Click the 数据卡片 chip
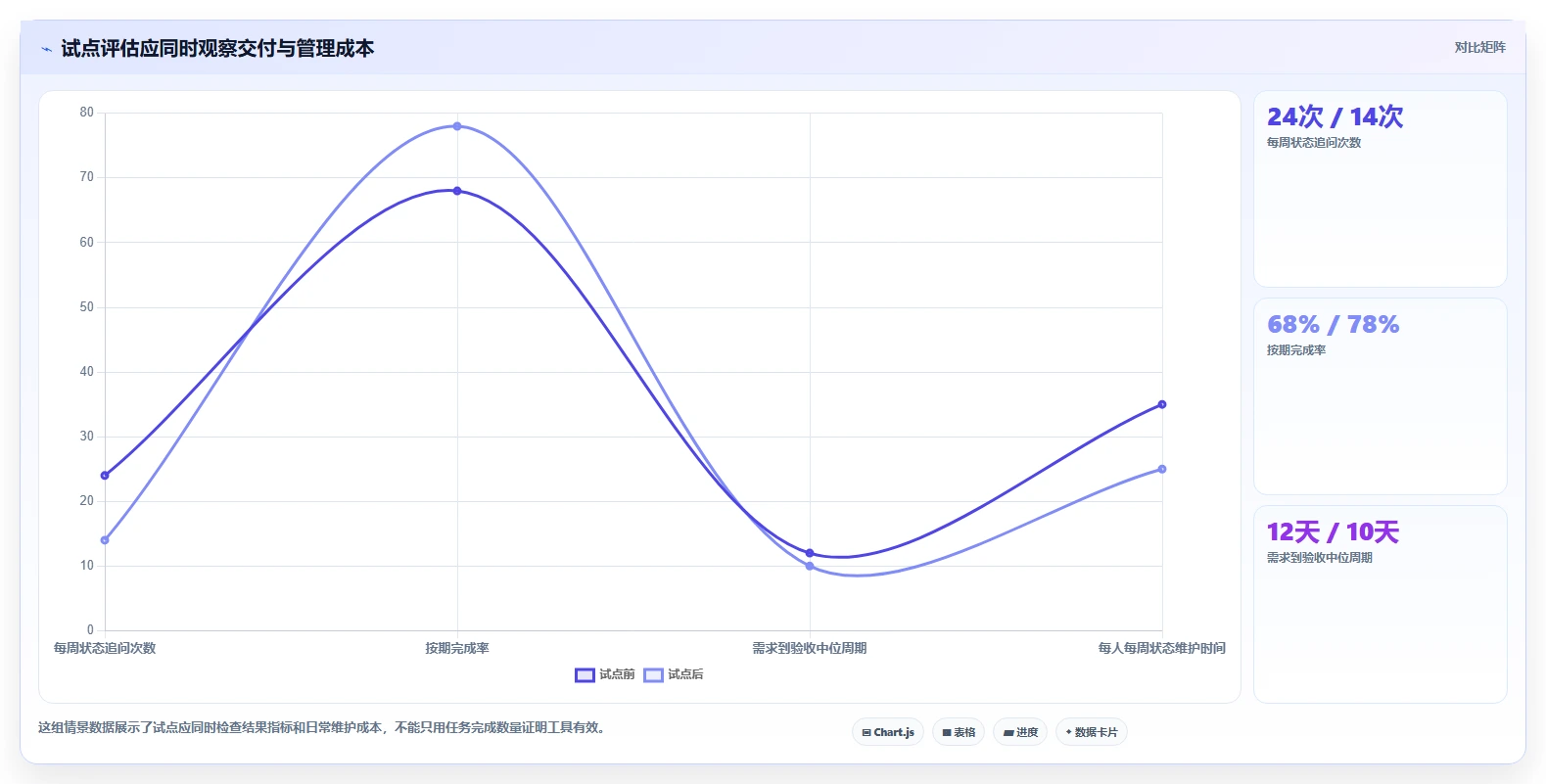The width and height of the screenshot is (1546, 784). tap(1092, 732)
